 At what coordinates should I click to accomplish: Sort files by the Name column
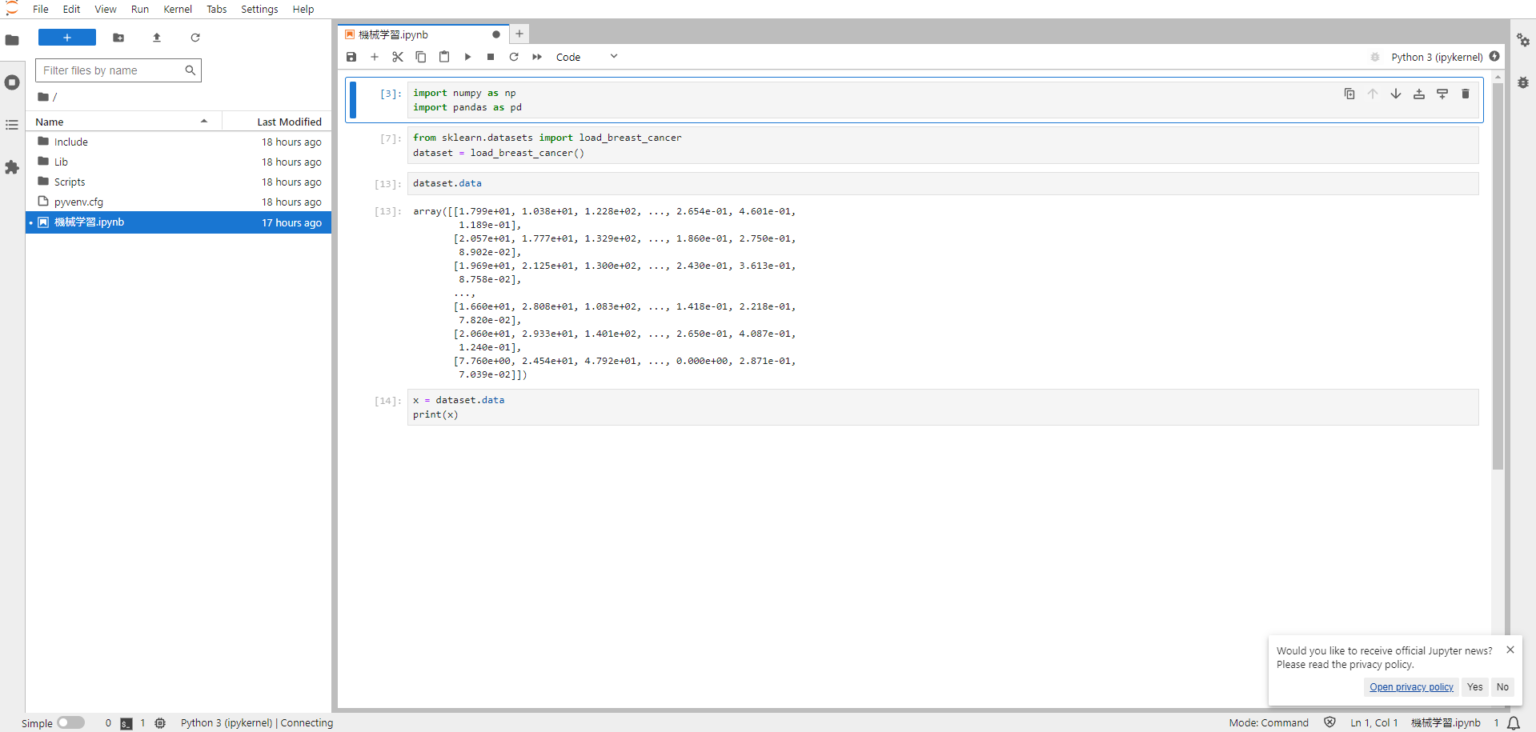tap(50, 122)
